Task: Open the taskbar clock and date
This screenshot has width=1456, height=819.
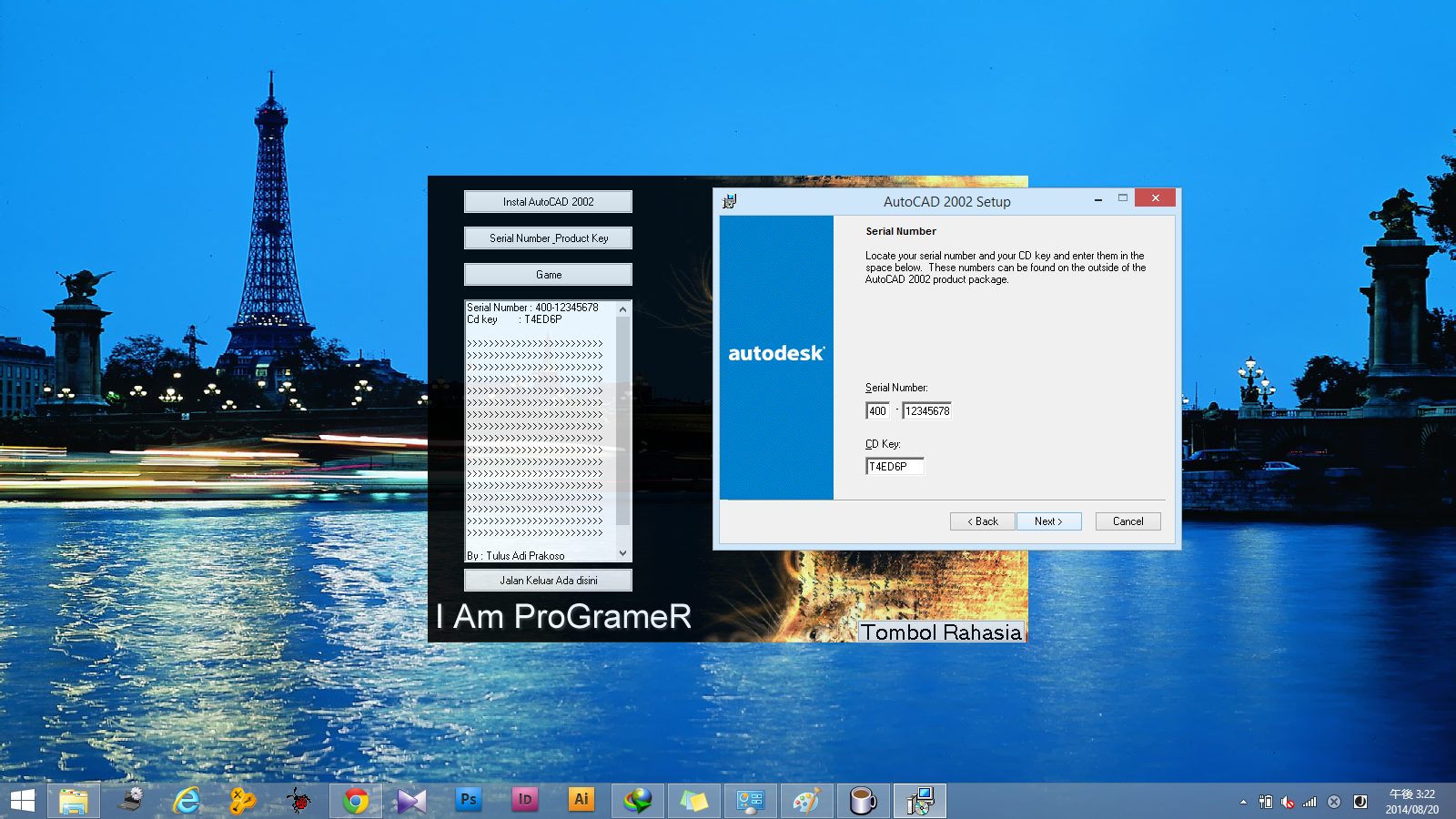Action: (x=1412, y=802)
